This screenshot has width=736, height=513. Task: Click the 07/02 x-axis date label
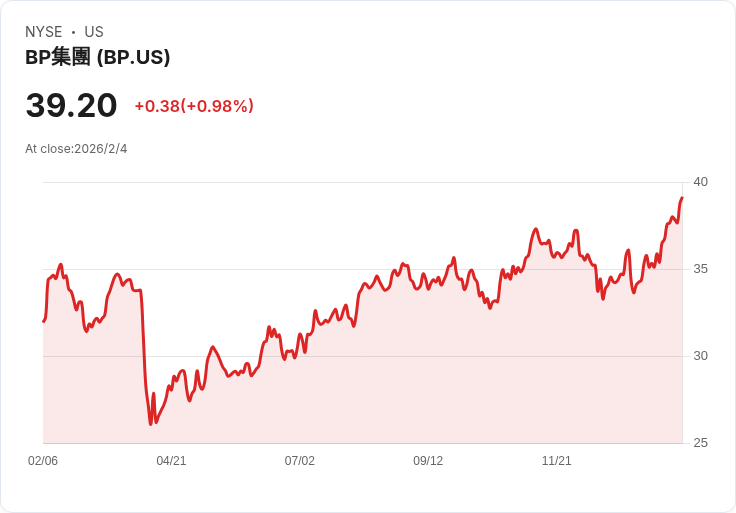pyautogui.click(x=300, y=461)
